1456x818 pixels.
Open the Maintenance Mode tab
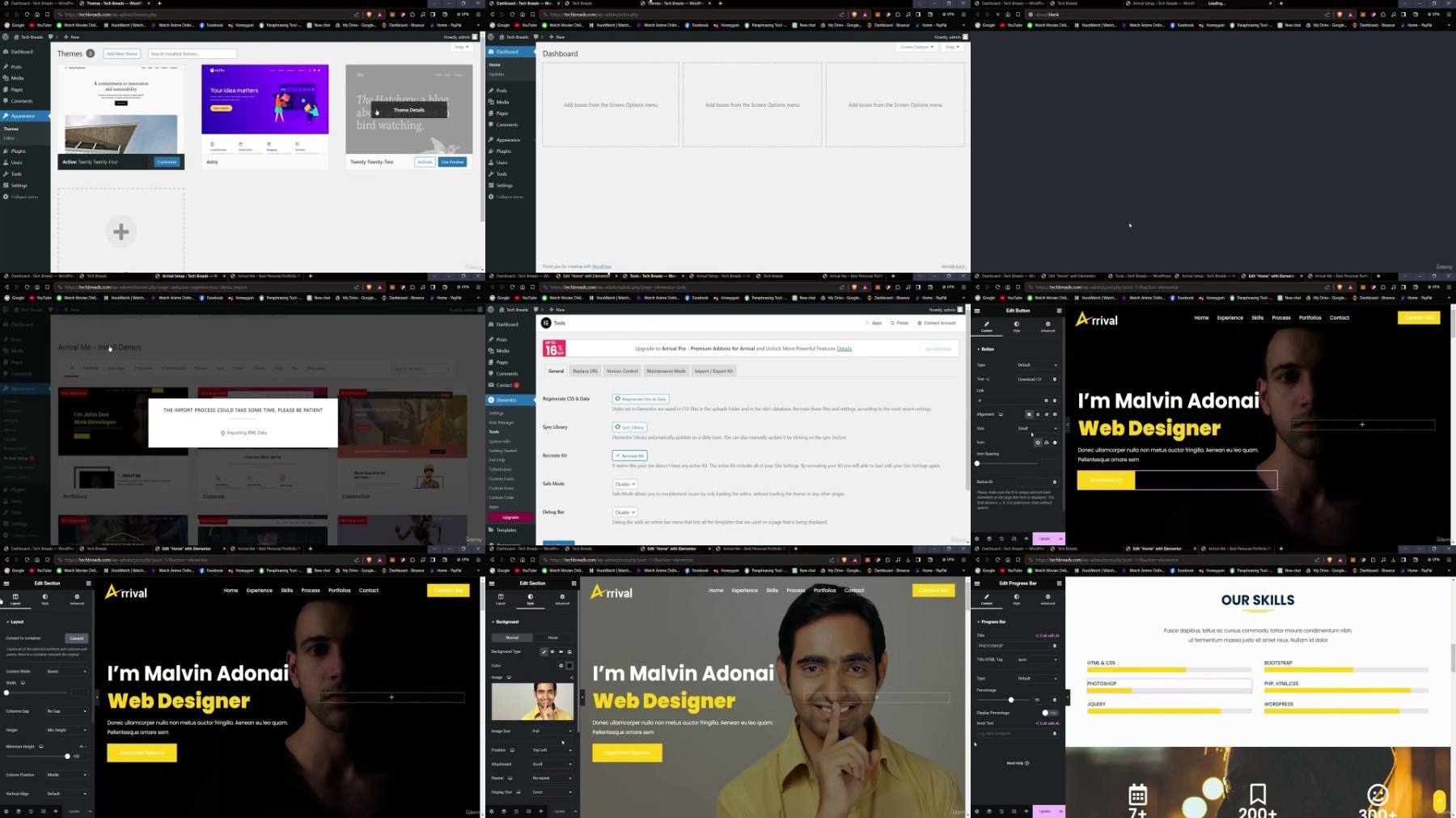point(666,371)
